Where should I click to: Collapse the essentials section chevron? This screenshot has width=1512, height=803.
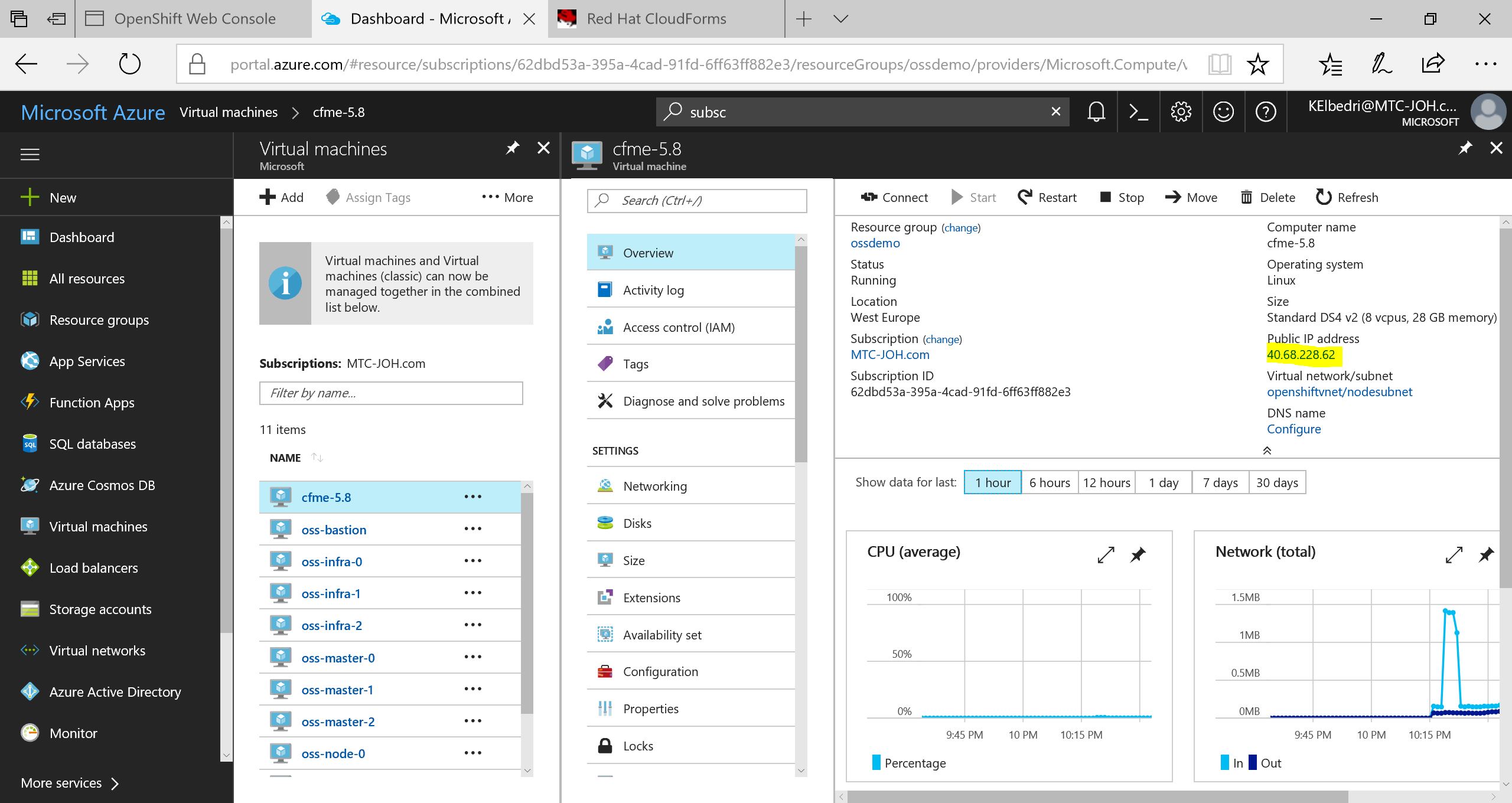point(1267,451)
